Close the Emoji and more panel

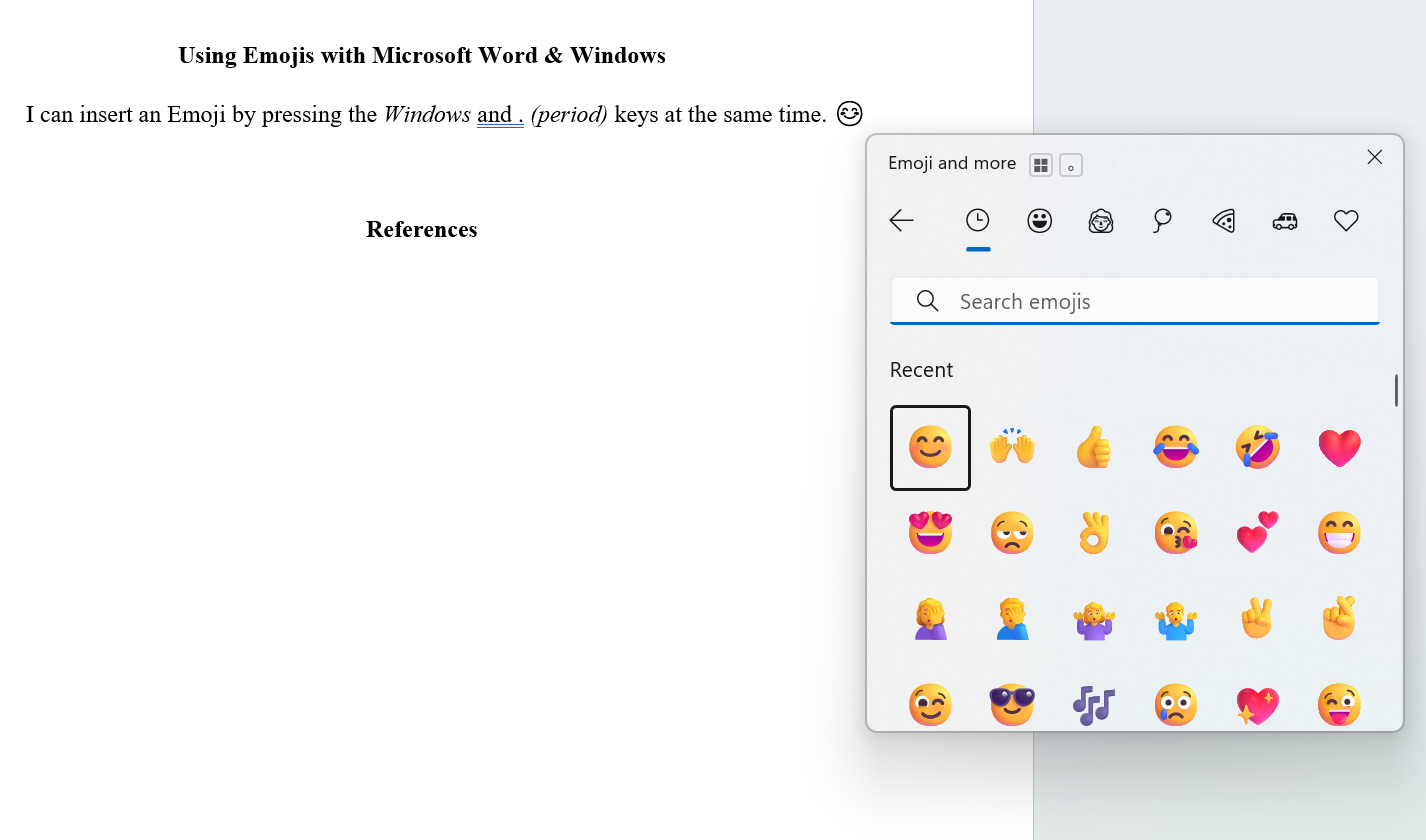[1375, 157]
